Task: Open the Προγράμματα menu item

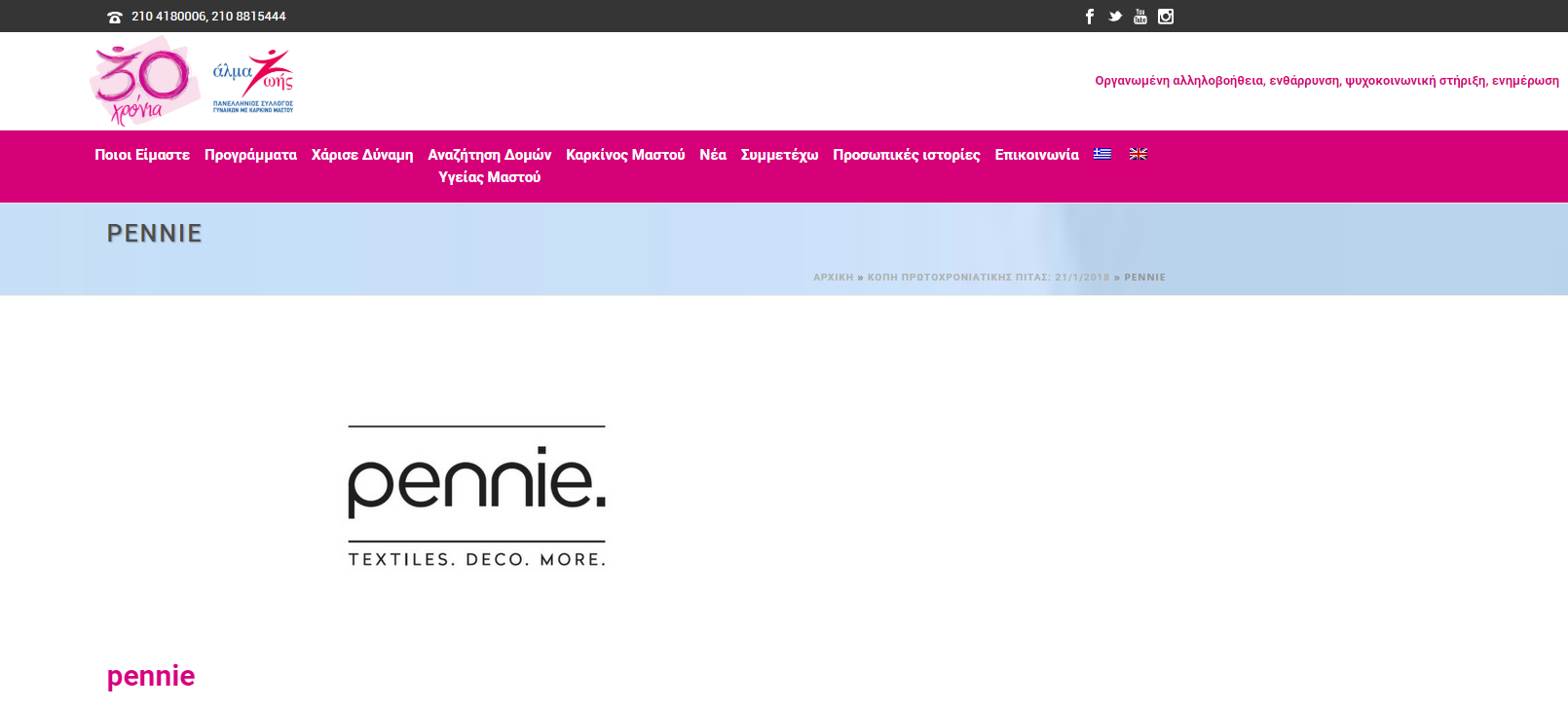Action: [x=250, y=155]
